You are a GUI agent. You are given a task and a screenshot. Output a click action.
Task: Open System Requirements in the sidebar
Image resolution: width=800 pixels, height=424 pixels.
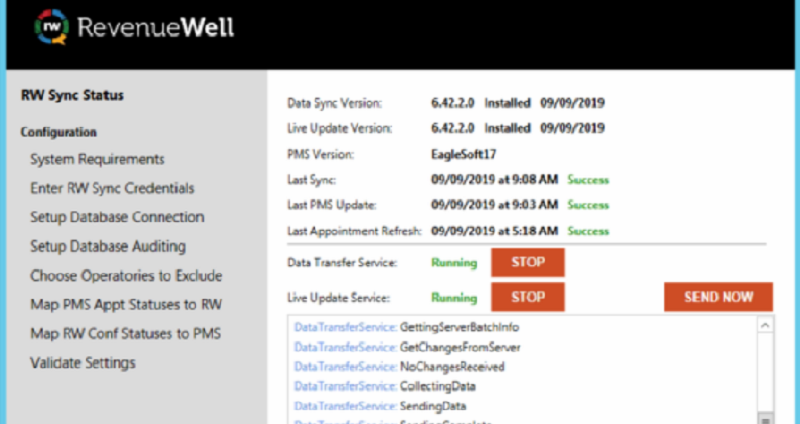97,159
